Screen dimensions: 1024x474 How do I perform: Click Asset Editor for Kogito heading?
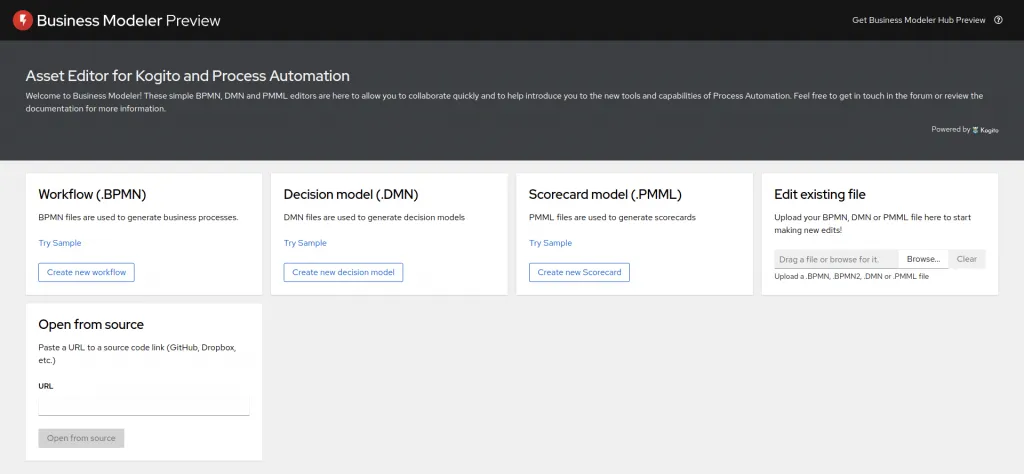[x=187, y=76]
